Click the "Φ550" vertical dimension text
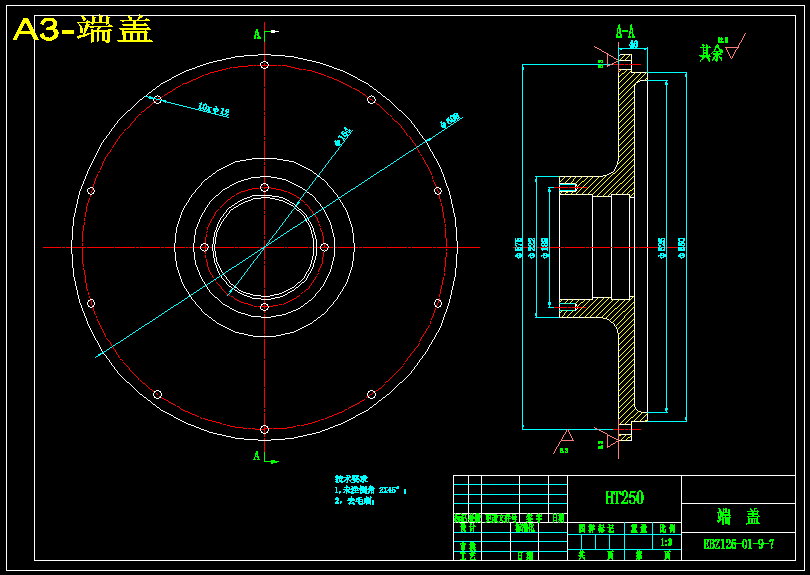Image resolution: width=810 pixels, height=575 pixels. (x=681, y=248)
